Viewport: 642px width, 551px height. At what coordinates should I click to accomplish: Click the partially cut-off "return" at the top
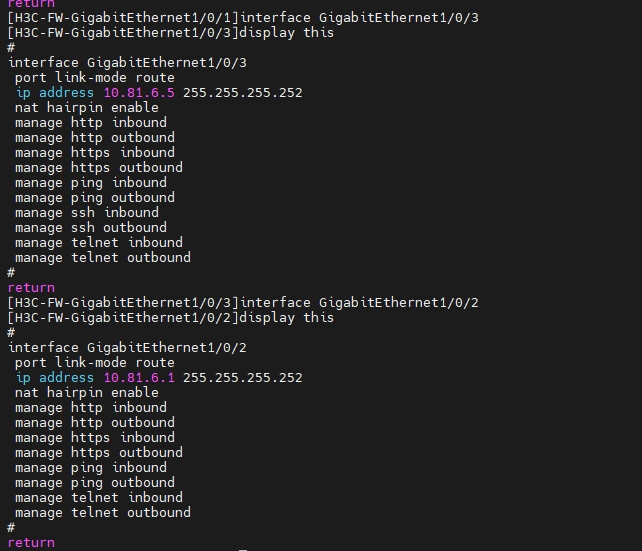[31, 4]
